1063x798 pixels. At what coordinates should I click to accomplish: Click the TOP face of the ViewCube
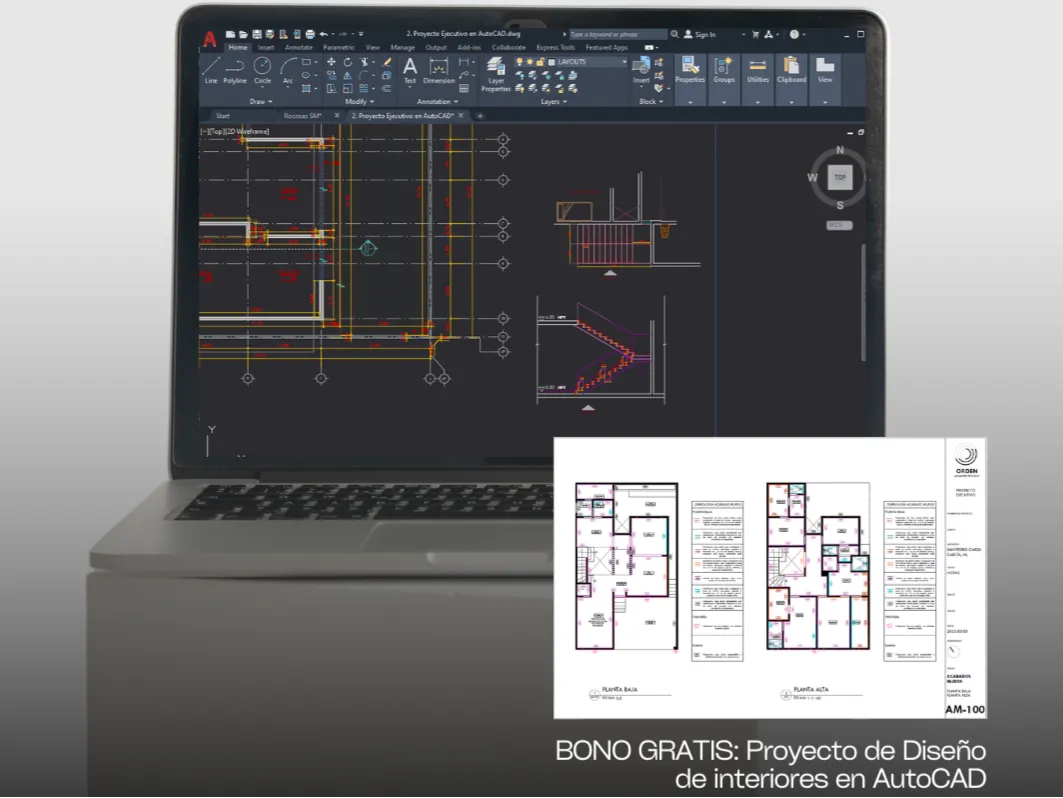tap(840, 178)
